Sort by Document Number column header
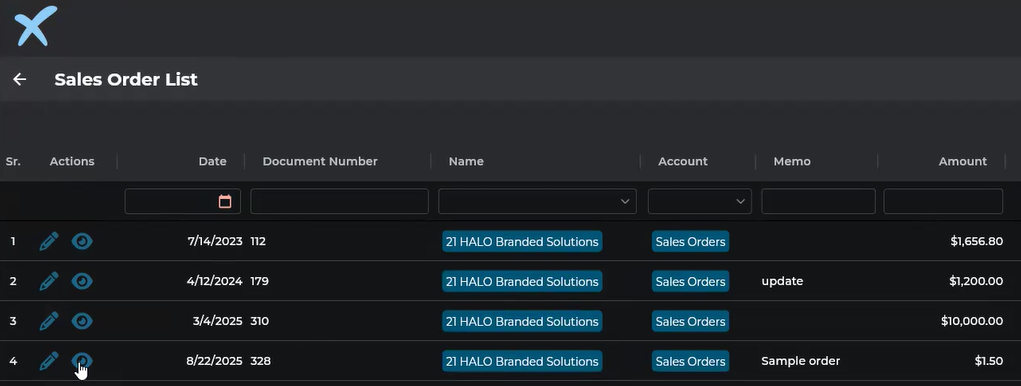The height and width of the screenshot is (386, 1021). coord(320,161)
